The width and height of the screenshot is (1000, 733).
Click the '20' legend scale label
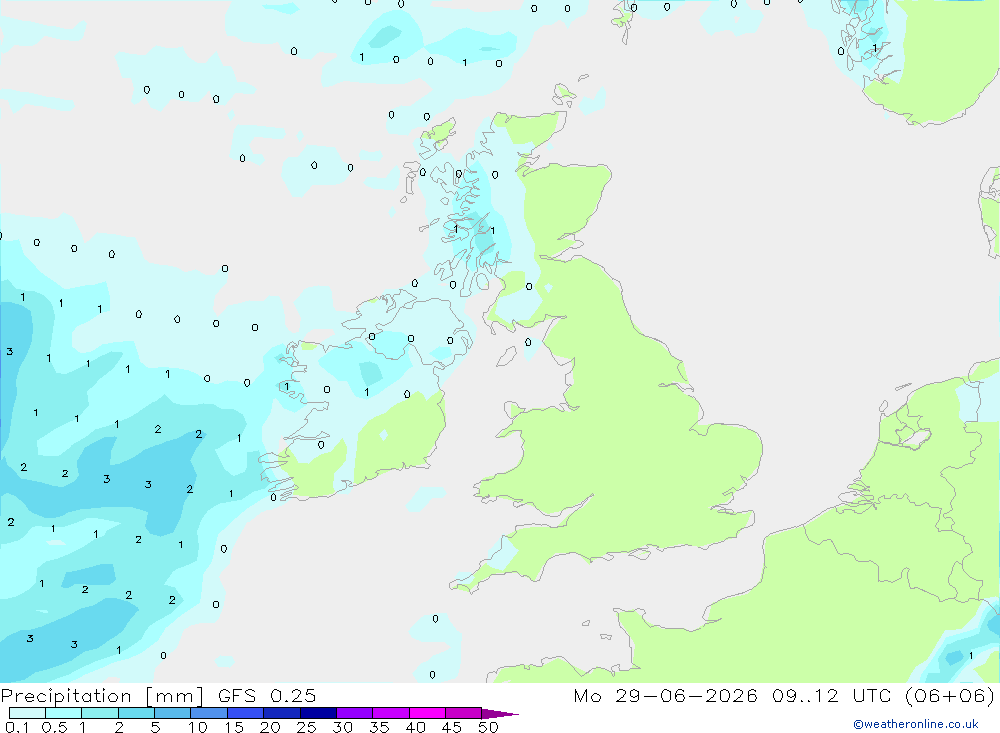pos(270,727)
